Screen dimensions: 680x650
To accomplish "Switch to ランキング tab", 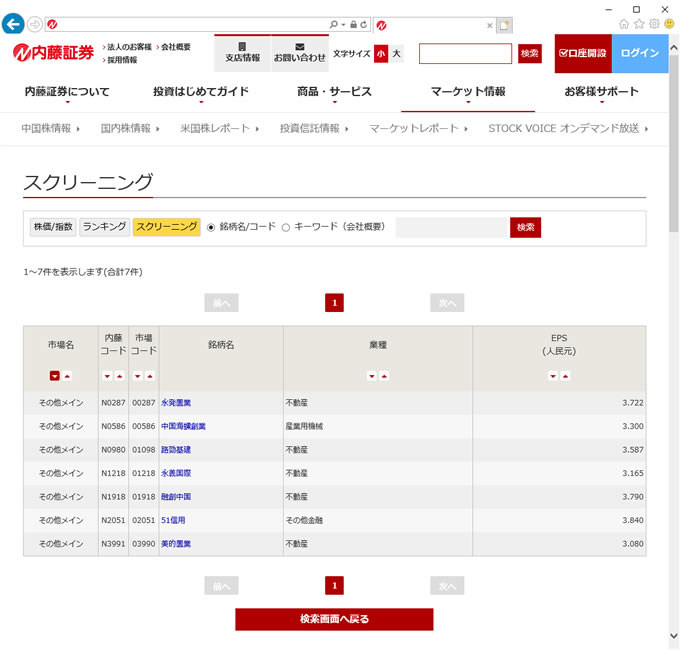I will tap(105, 227).
